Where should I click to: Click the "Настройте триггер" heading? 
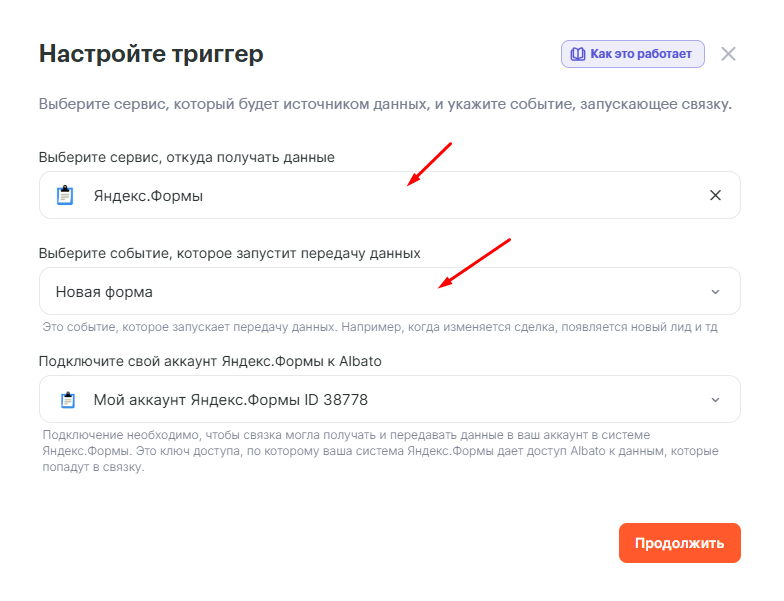(x=151, y=54)
